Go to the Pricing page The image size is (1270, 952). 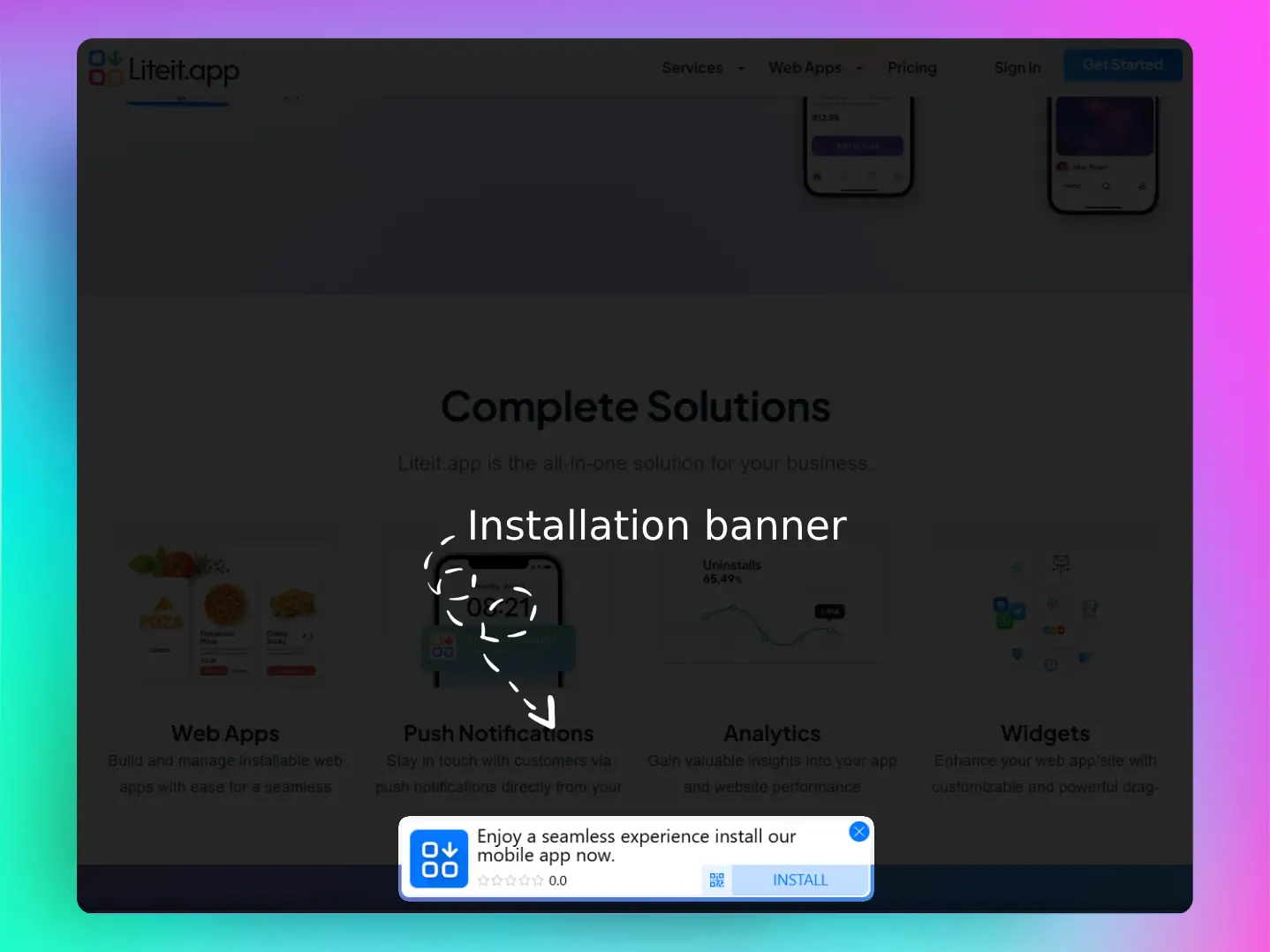[911, 68]
